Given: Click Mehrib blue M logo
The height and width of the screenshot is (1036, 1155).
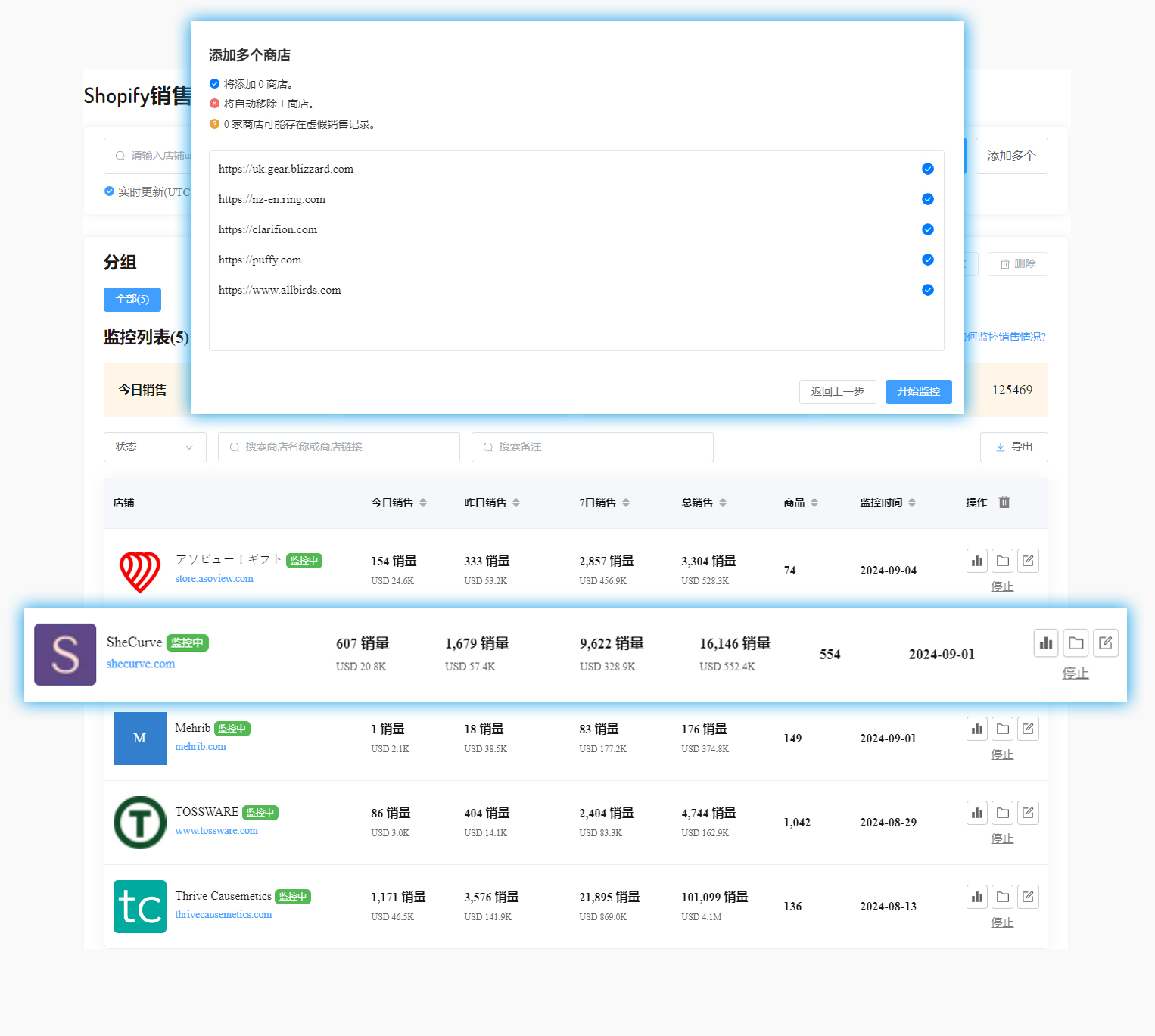Looking at the screenshot, I should (x=140, y=739).
